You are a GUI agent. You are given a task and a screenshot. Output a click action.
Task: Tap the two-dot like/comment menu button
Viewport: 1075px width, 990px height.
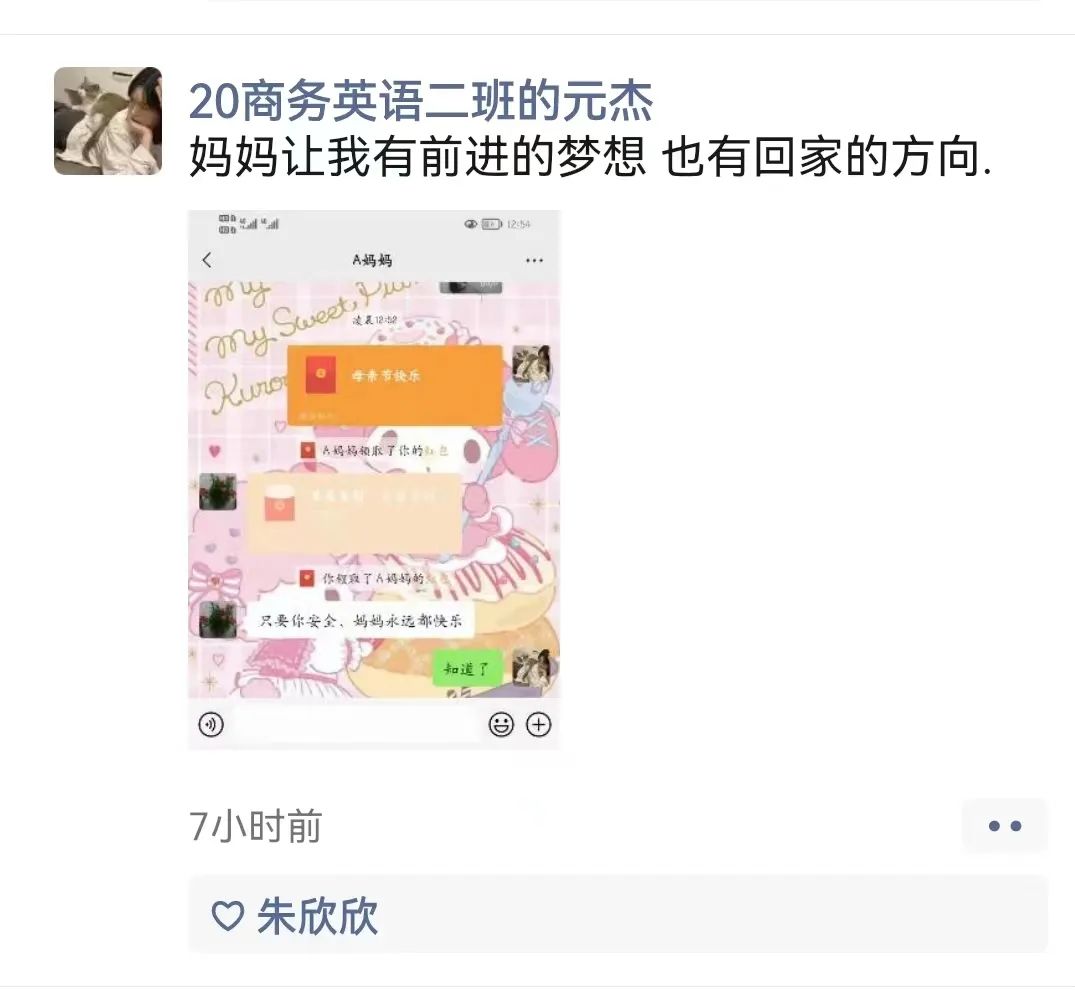pos(1004,825)
